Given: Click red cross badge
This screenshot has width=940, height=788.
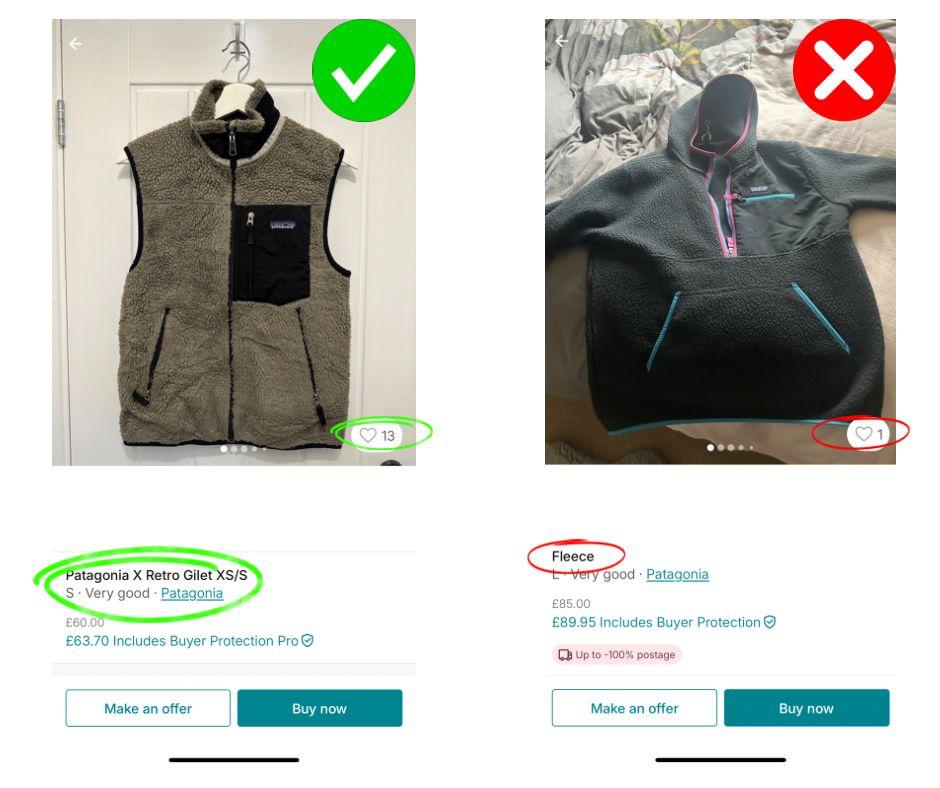Looking at the screenshot, I should pos(843,70).
